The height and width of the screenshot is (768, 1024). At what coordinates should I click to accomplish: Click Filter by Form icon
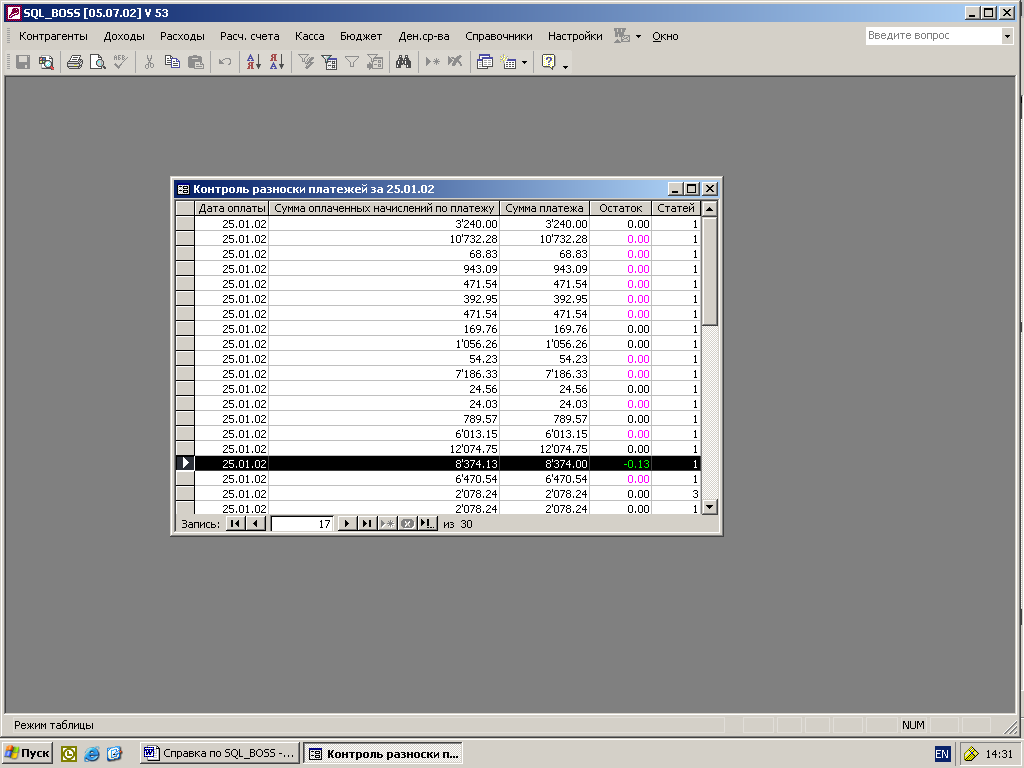click(329, 62)
